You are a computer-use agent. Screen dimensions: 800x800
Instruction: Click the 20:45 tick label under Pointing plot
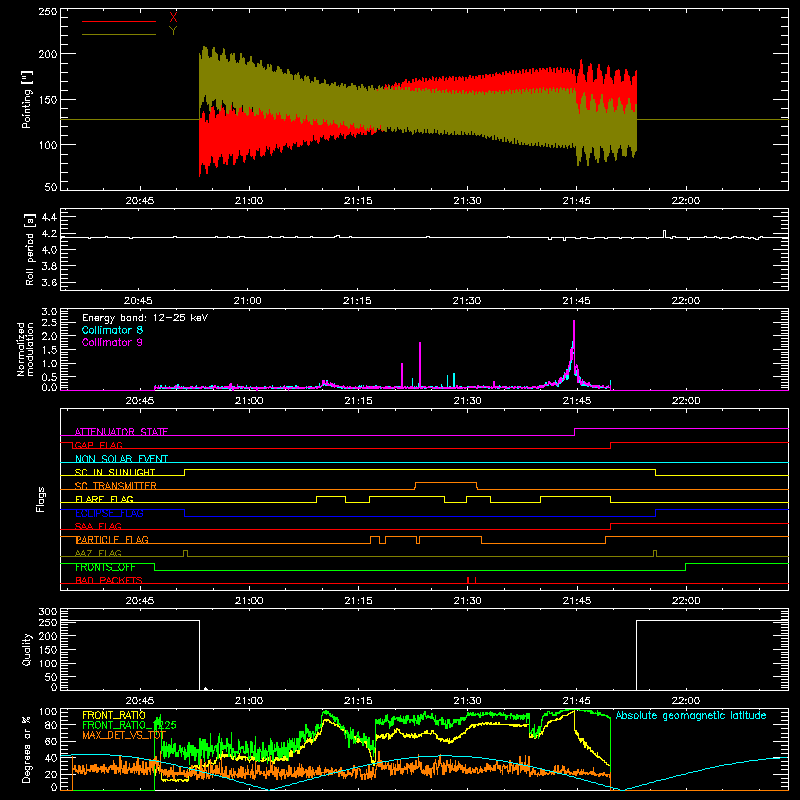tap(140, 201)
